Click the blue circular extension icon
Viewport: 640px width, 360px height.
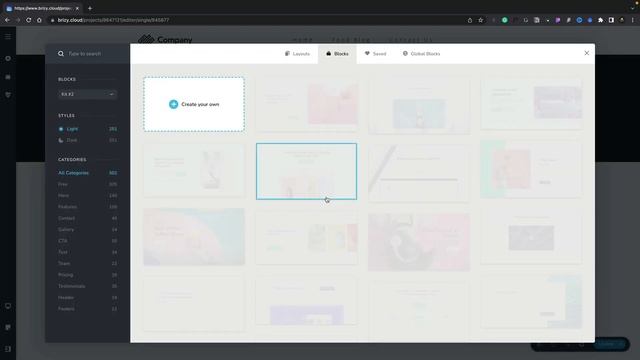579,20
